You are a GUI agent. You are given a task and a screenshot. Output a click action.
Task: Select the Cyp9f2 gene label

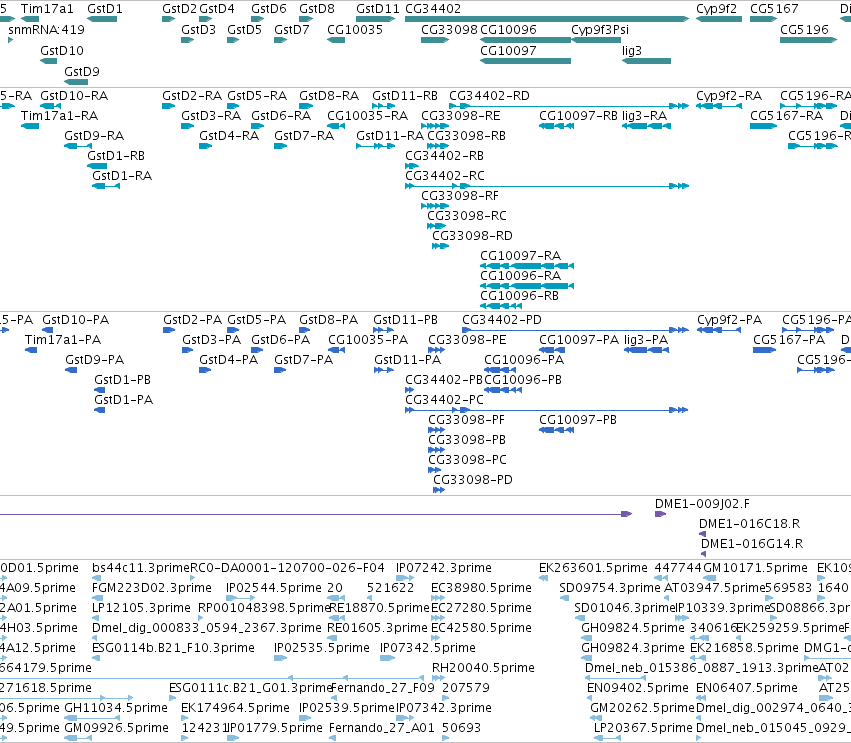716,9
